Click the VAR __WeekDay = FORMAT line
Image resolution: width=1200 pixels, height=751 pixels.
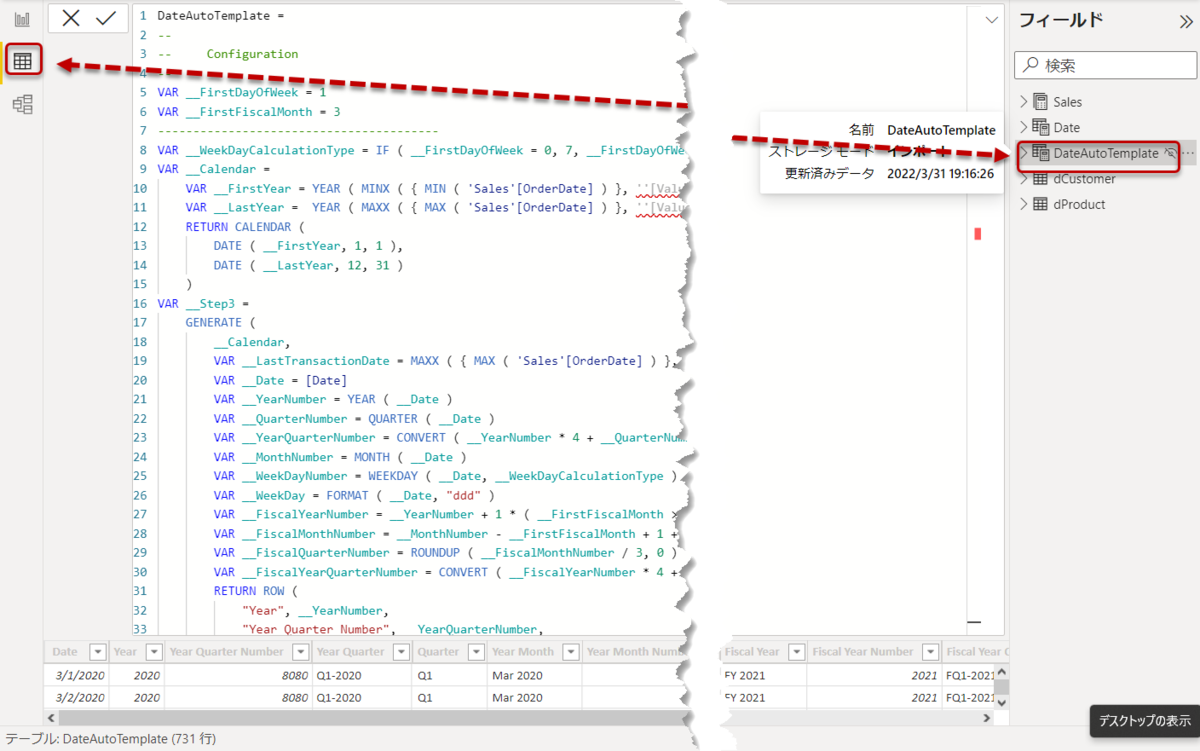pos(354,496)
